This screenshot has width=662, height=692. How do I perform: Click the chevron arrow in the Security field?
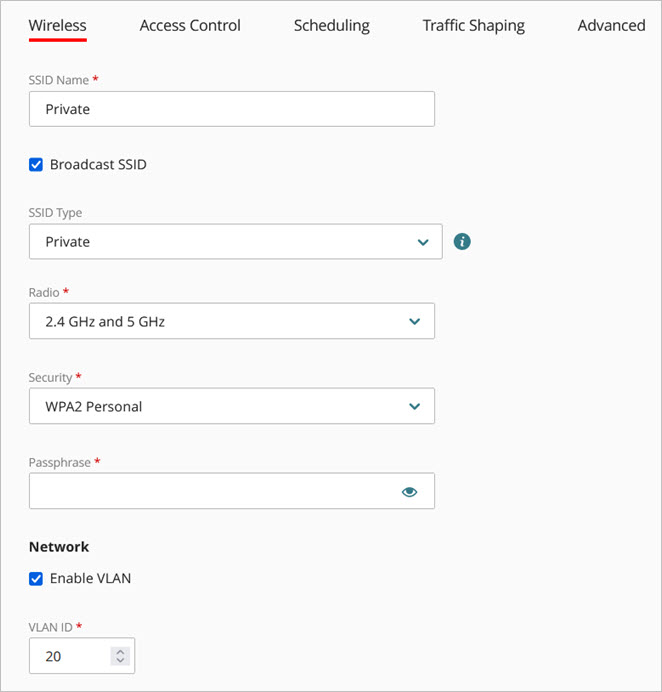415,406
